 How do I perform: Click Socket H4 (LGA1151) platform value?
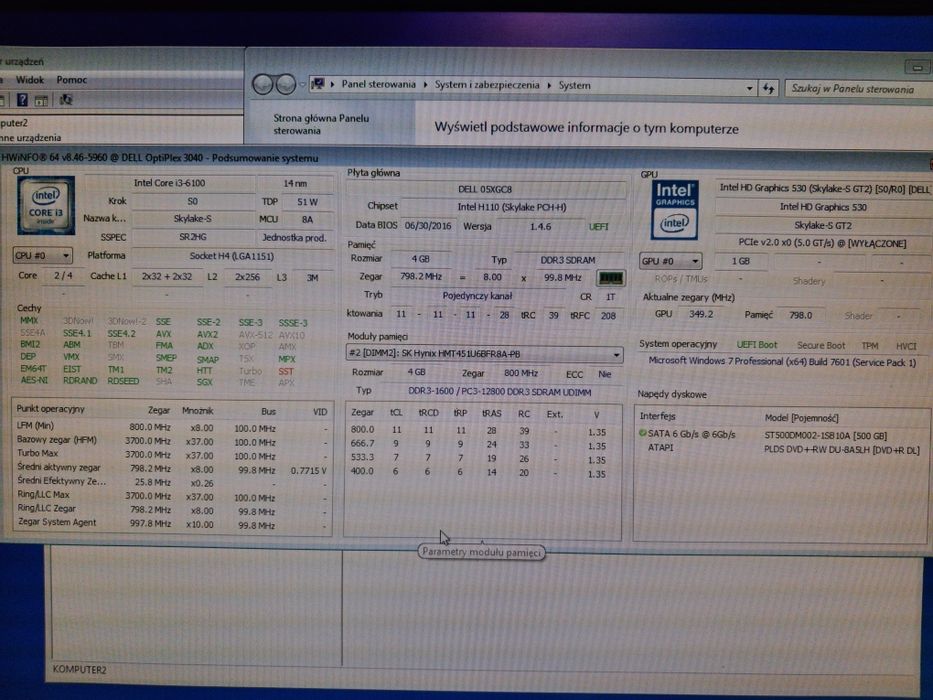coord(231,256)
